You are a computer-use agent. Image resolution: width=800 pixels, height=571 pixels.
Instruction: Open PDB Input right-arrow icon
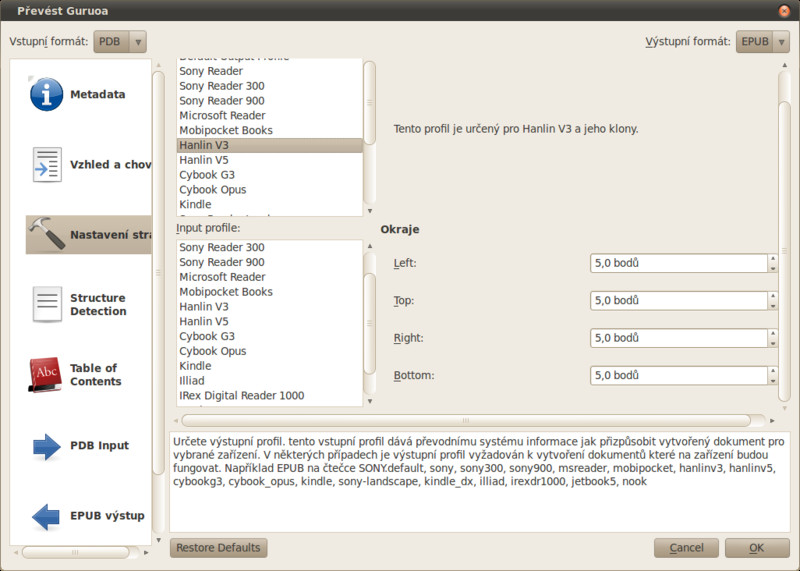tap(46, 445)
